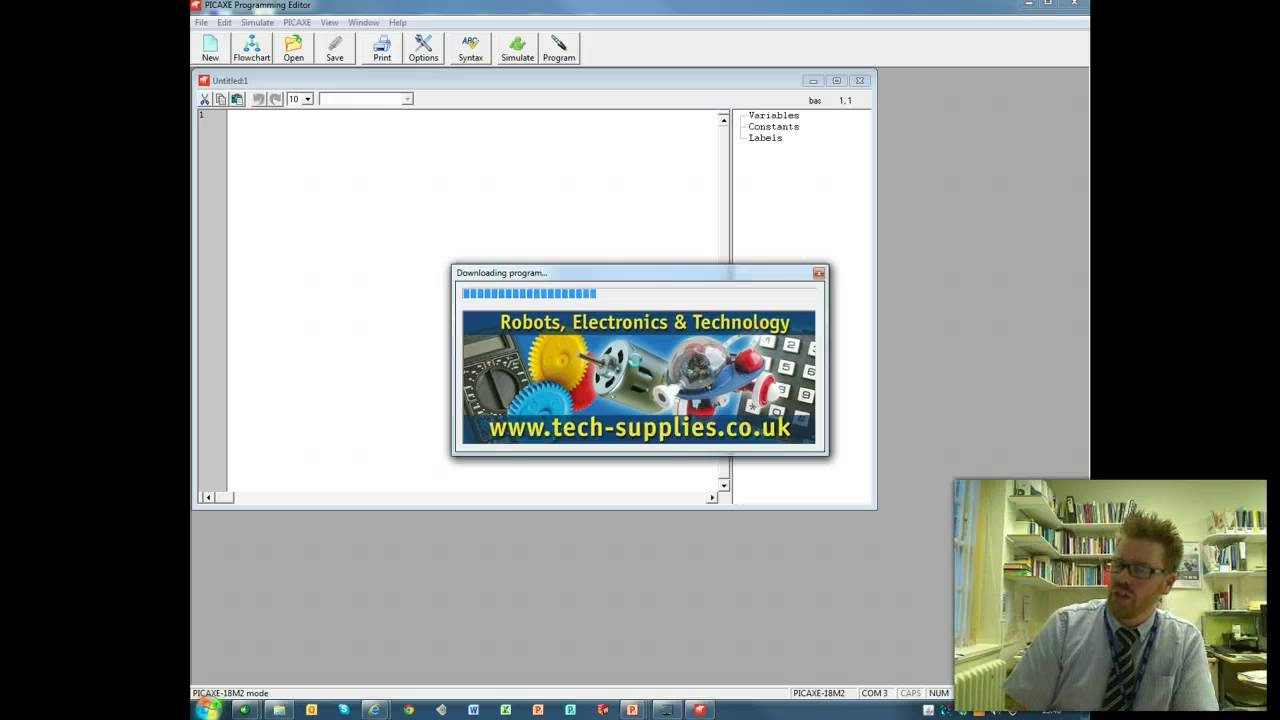Open the Window menu
The image size is (1280, 720).
click(363, 22)
